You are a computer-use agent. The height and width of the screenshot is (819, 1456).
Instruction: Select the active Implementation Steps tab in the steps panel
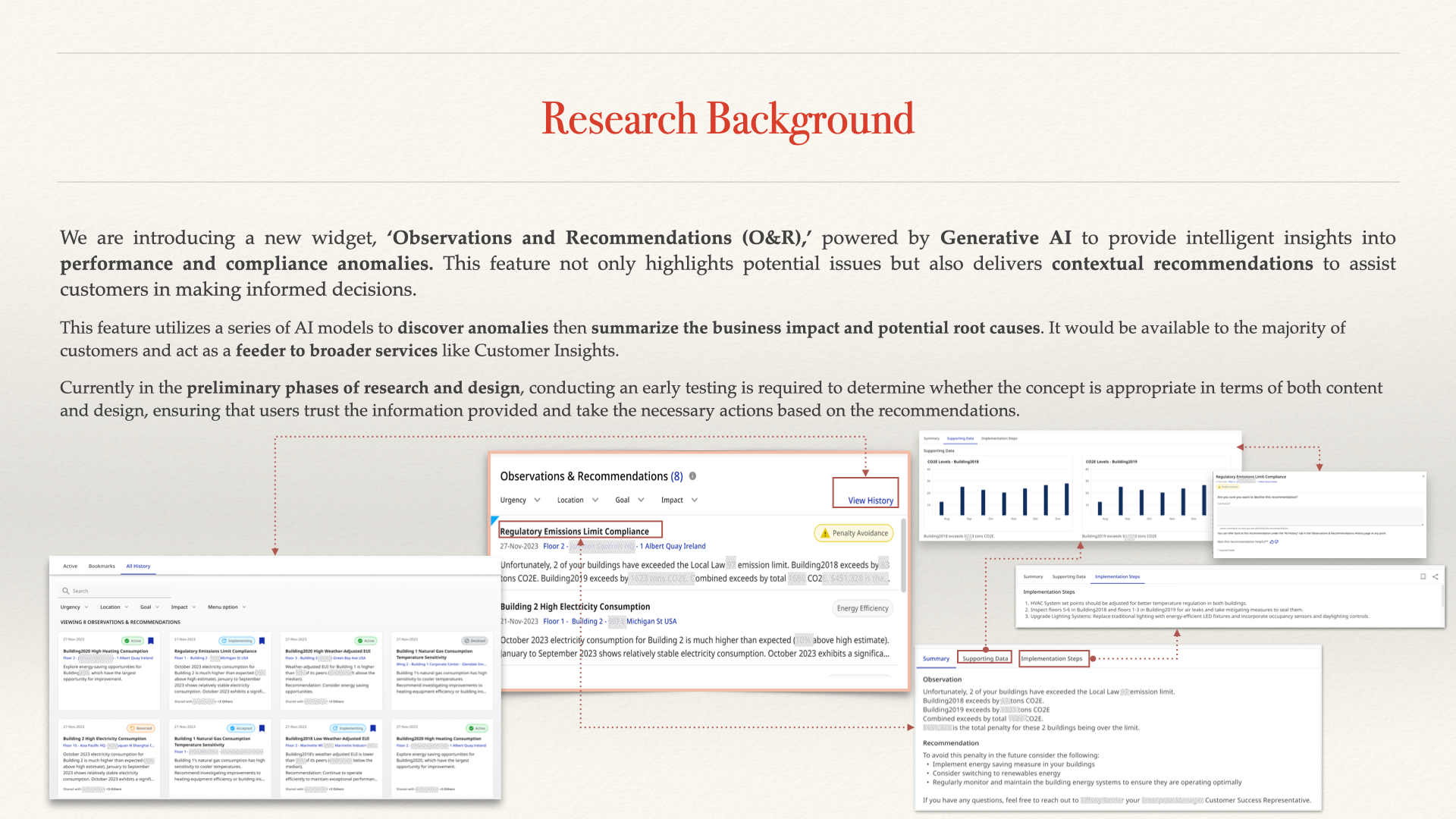click(x=1117, y=576)
